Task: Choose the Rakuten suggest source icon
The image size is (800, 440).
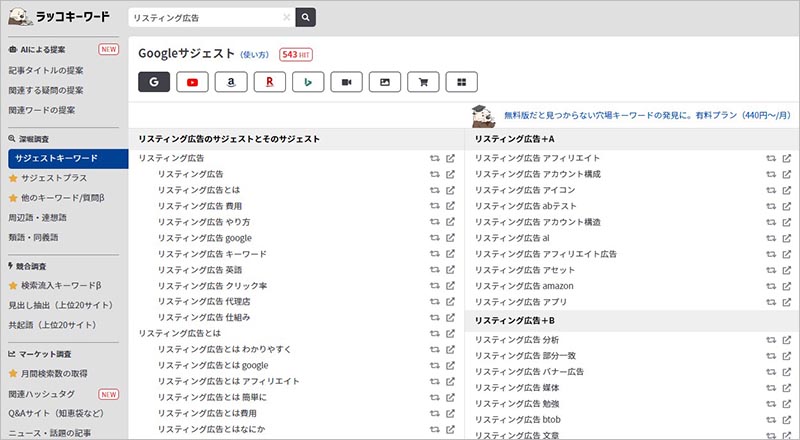Action: click(x=270, y=83)
